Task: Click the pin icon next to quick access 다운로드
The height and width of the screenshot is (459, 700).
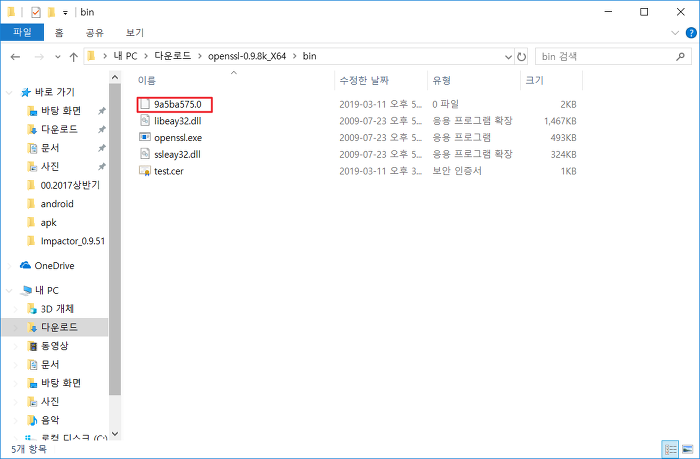Action: click(x=102, y=129)
